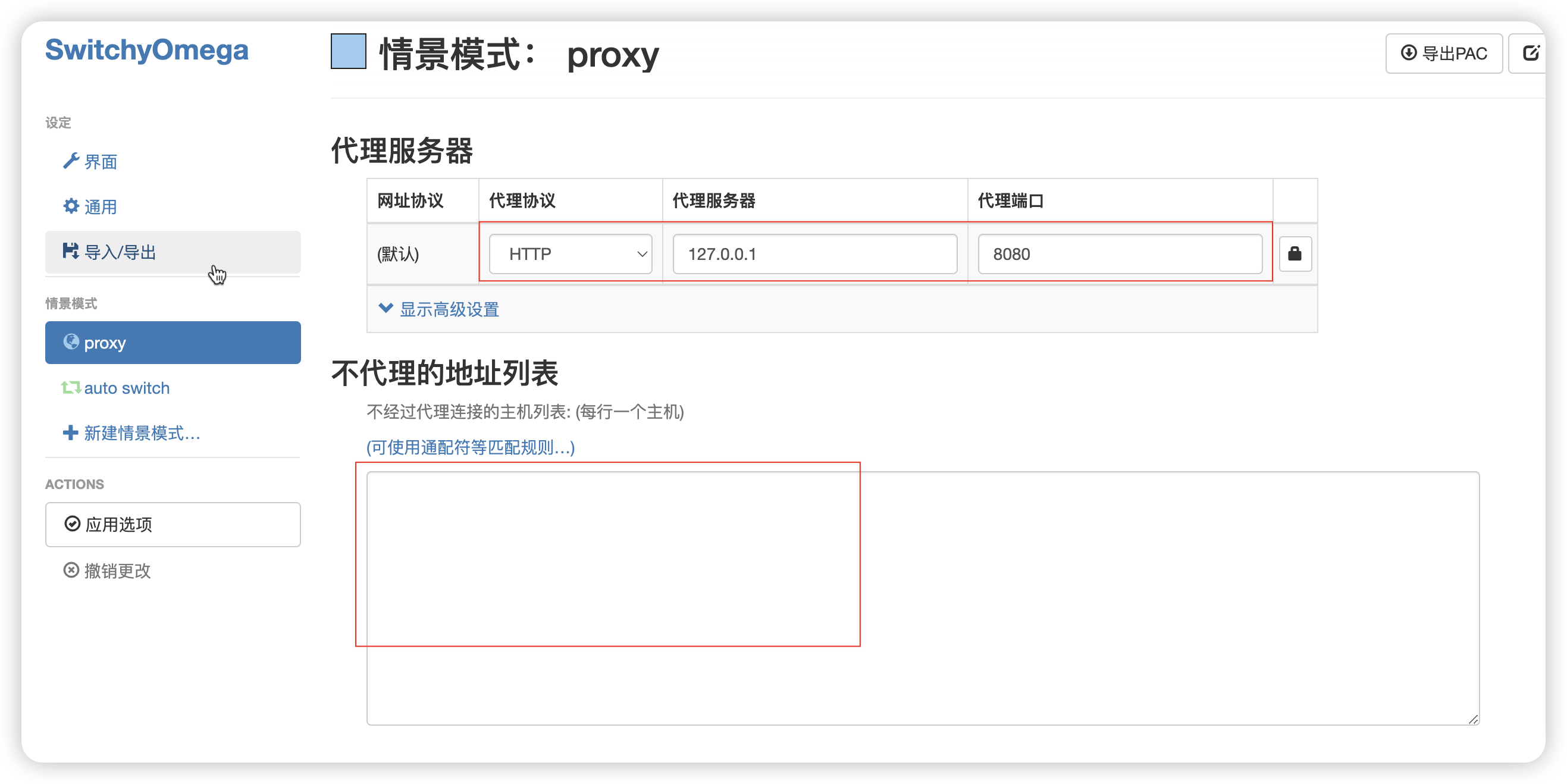Click the SwitchyOmega logo title
1567x784 pixels.
coord(146,50)
